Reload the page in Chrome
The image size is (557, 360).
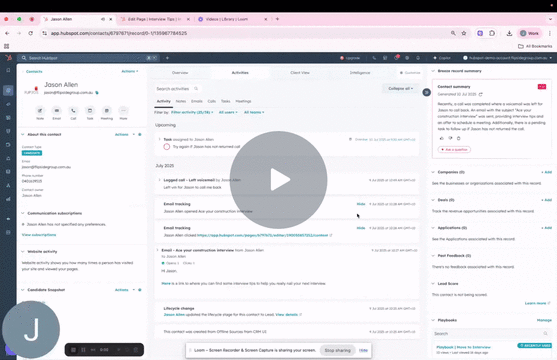31,33
